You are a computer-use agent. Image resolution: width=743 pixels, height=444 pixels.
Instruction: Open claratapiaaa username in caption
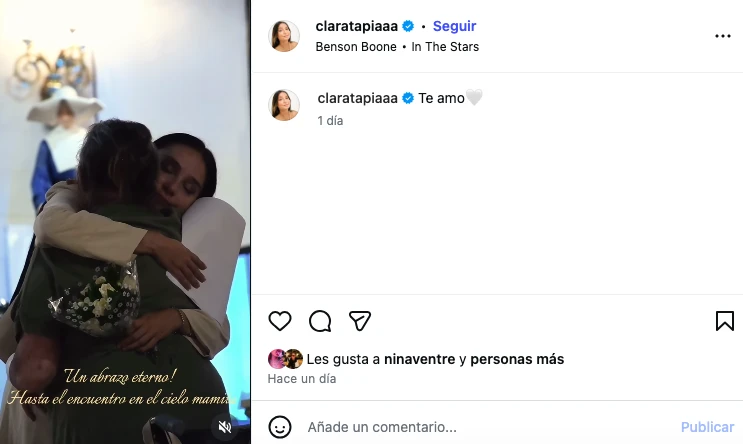click(x=357, y=98)
